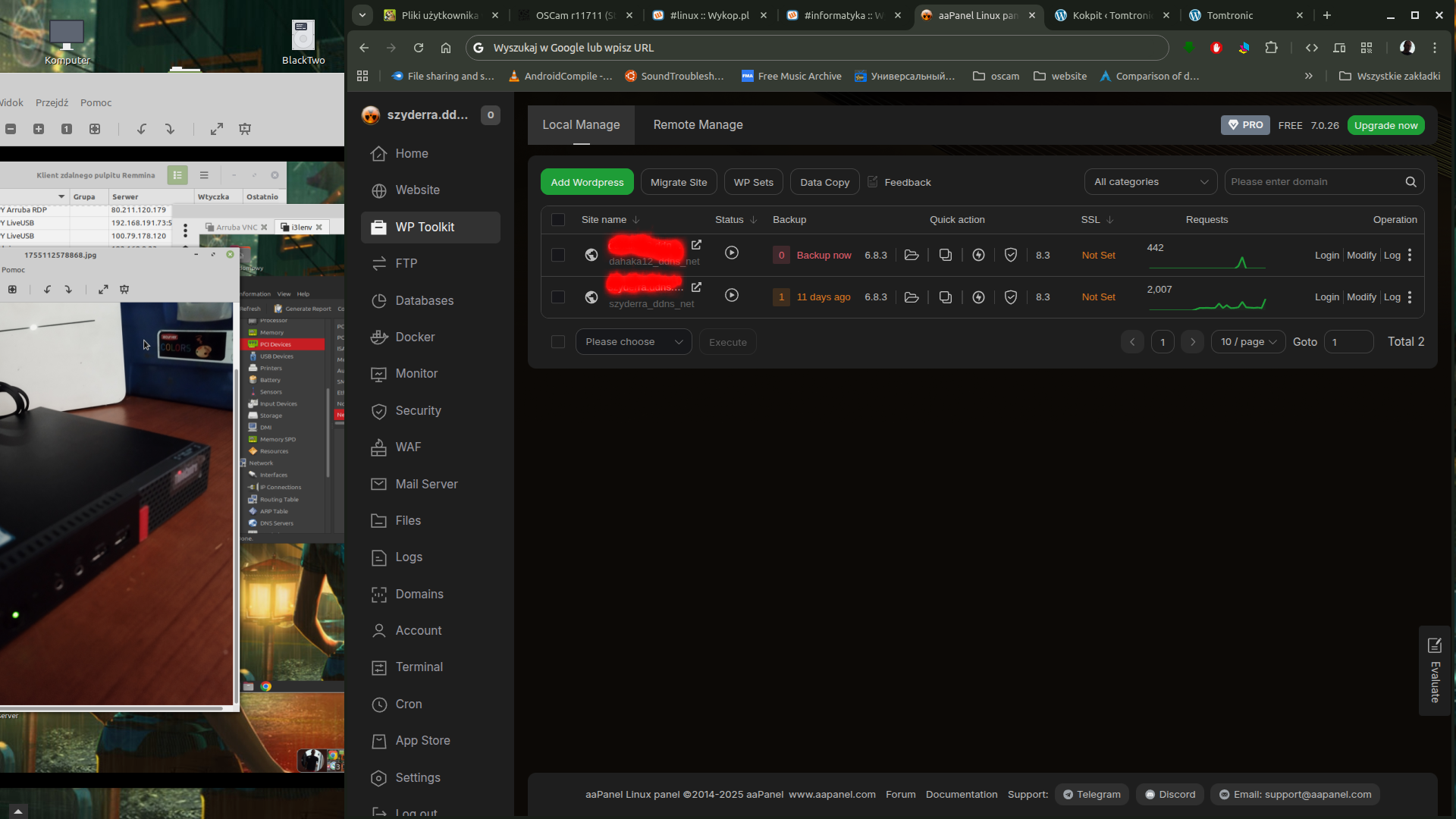The image size is (1456, 819).
Task: Open the 10 / page size dropdown
Action: tap(1247, 342)
